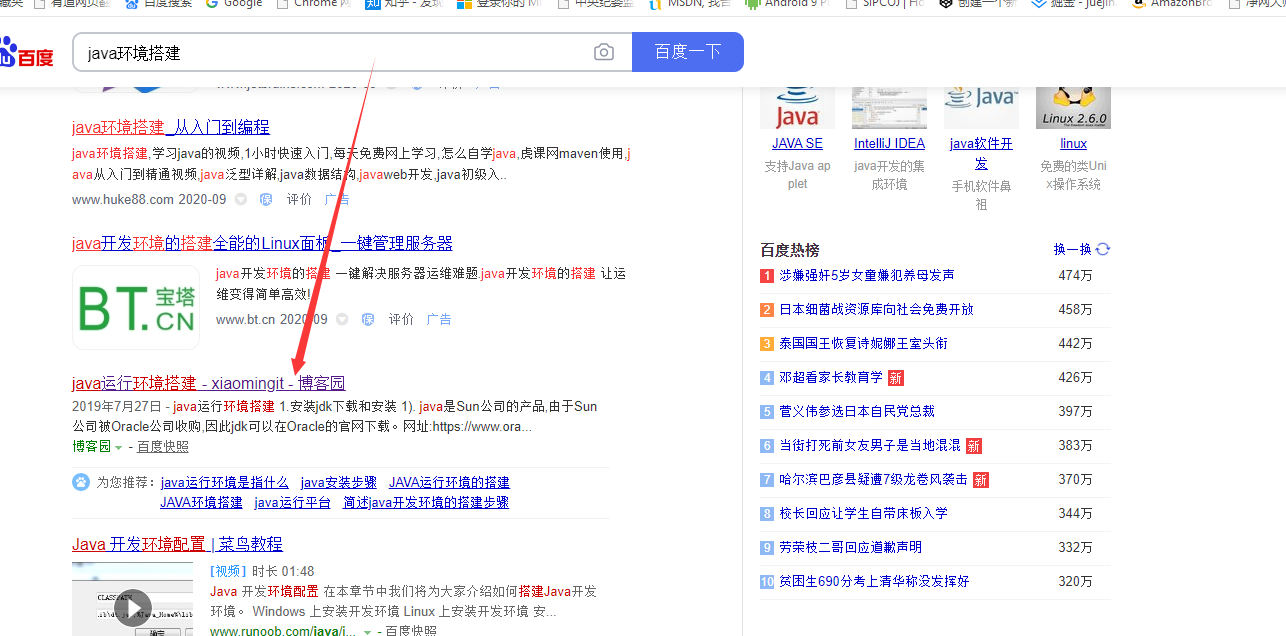This screenshot has width=1286, height=636.
Task: Click the 换一换 refresh icon
Action: click(1103, 249)
